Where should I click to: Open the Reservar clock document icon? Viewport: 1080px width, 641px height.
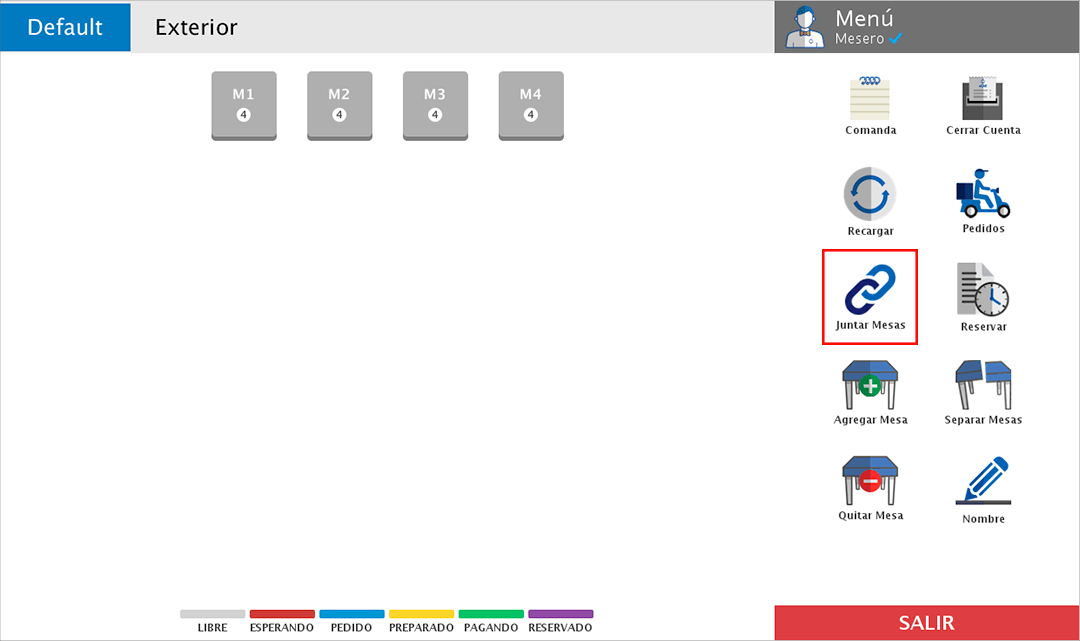tap(983, 290)
